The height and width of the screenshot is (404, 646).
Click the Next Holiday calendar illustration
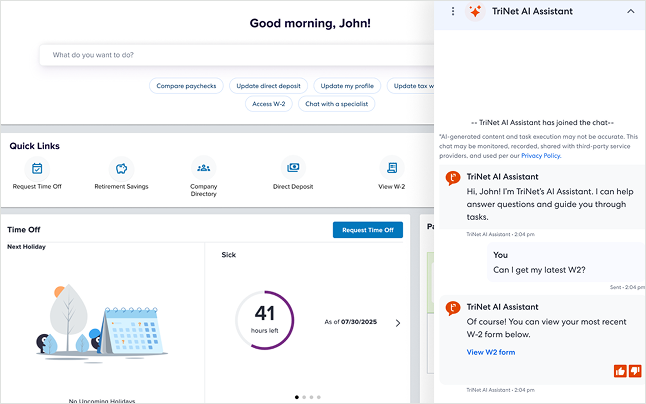(x=101, y=322)
